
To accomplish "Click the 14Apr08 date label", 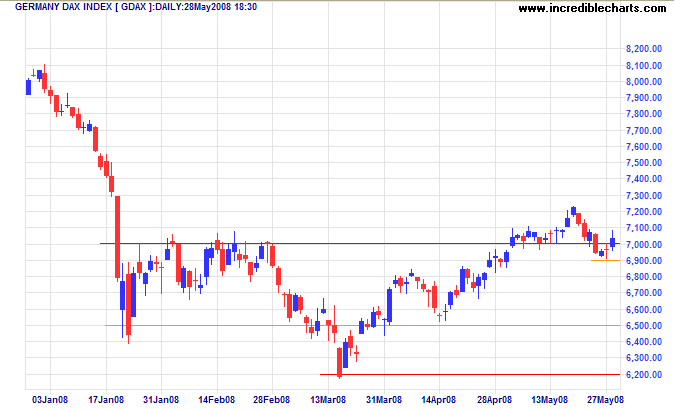I will click(x=440, y=400).
